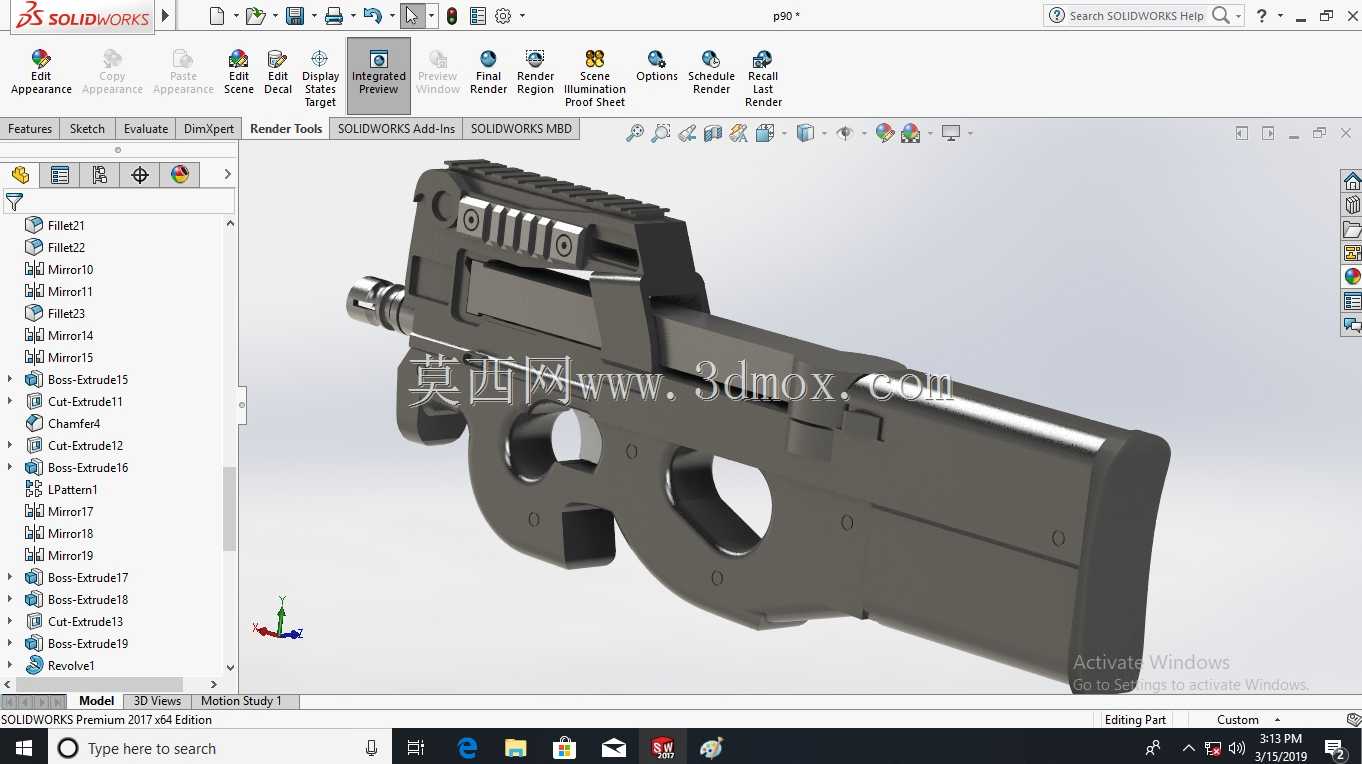Open Appearances task pane color ball

1352,277
